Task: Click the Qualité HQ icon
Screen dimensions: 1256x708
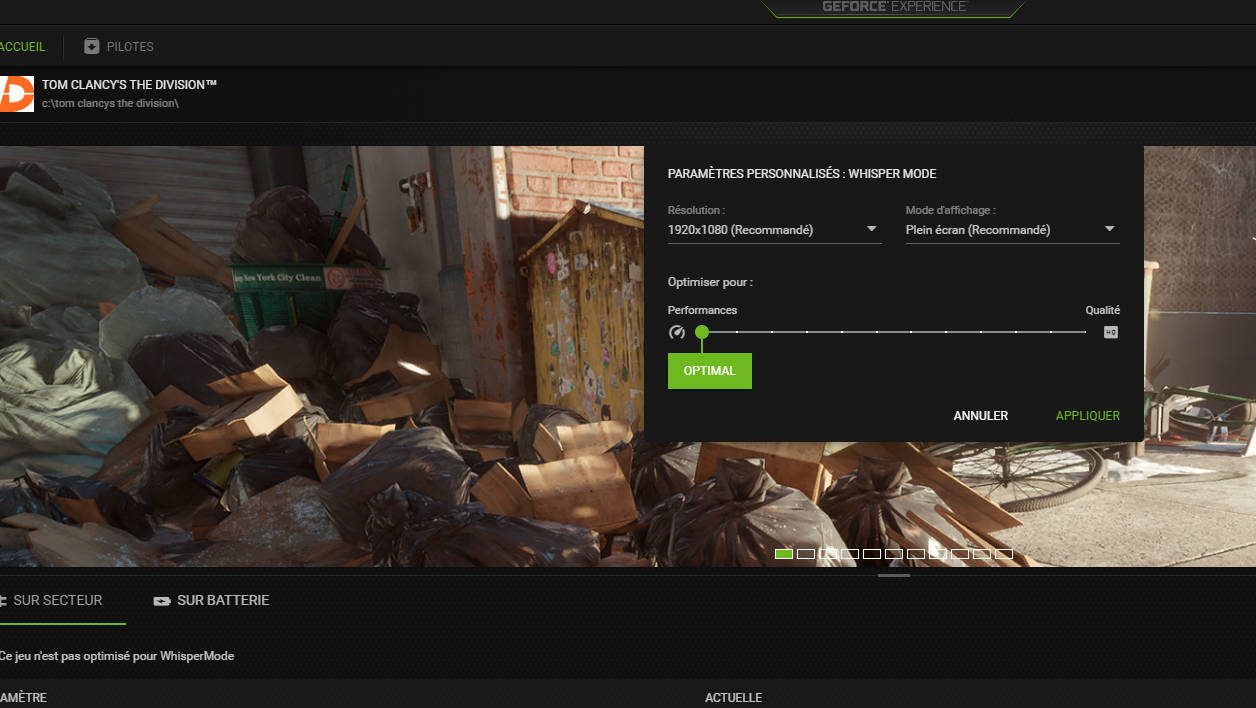Action: pyautogui.click(x=1110, y=332)
